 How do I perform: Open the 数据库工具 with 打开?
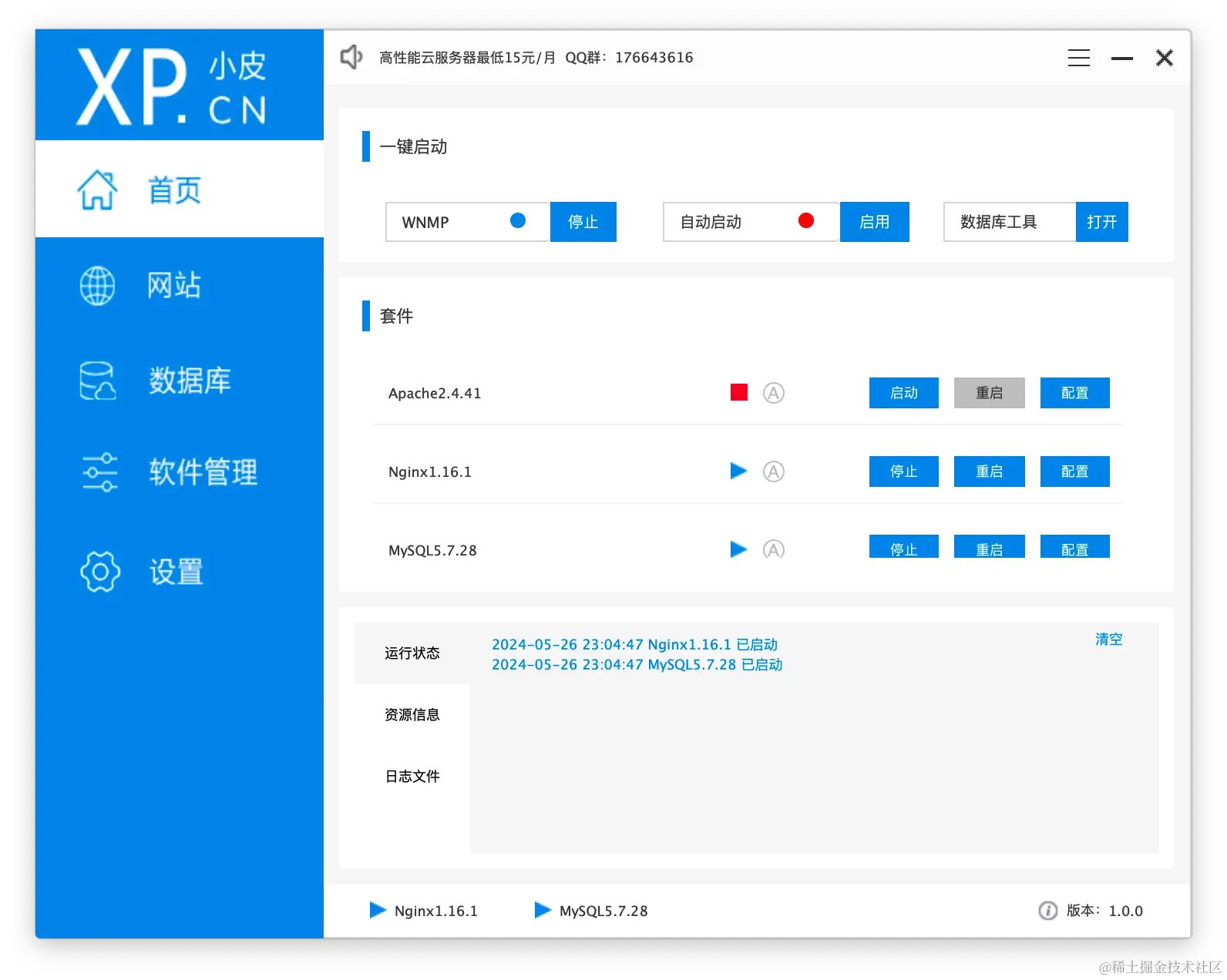[x=1102, y=222]
